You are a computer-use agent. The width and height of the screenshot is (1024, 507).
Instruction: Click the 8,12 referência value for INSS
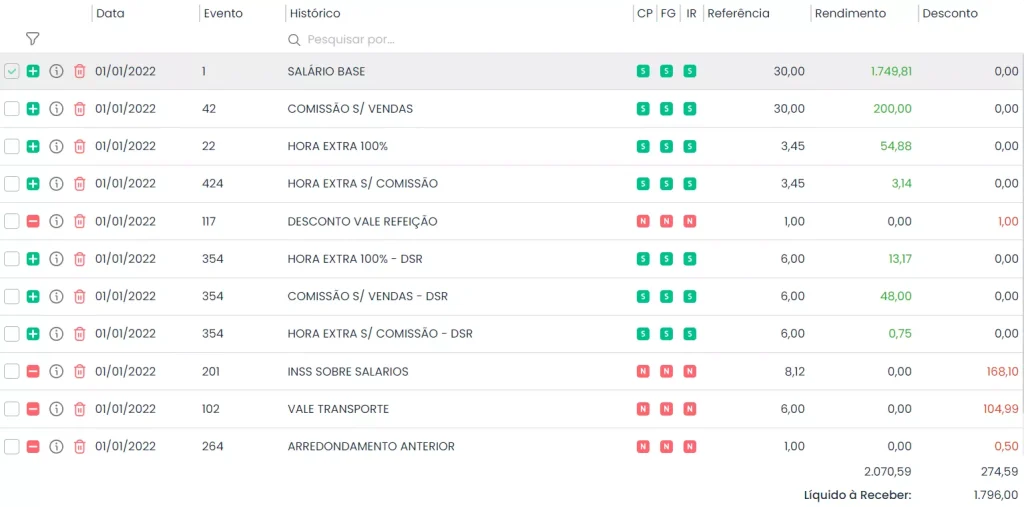[x=793, y=372]
